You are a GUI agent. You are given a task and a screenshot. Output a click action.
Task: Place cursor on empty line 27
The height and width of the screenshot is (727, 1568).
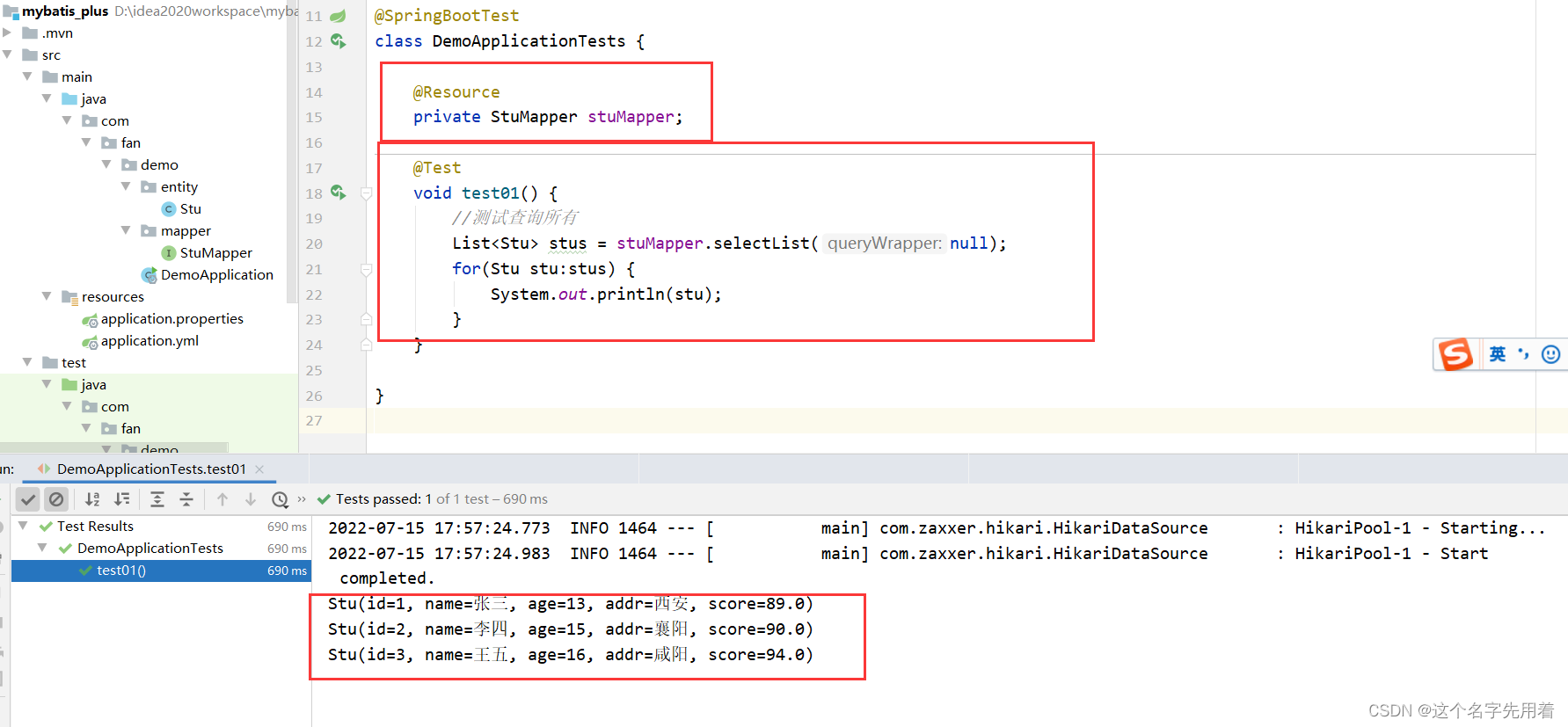click(967, 420)
